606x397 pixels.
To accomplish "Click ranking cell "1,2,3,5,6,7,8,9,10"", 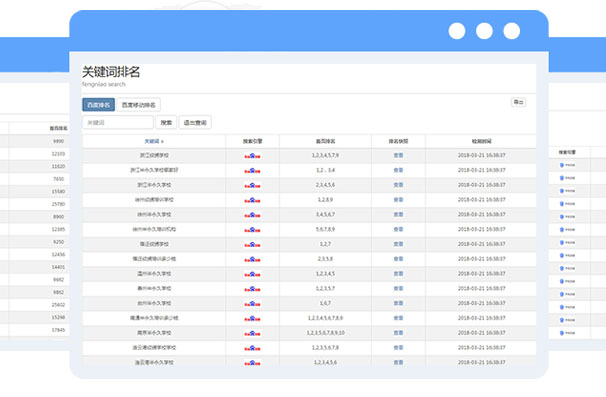I will point(325,333).
